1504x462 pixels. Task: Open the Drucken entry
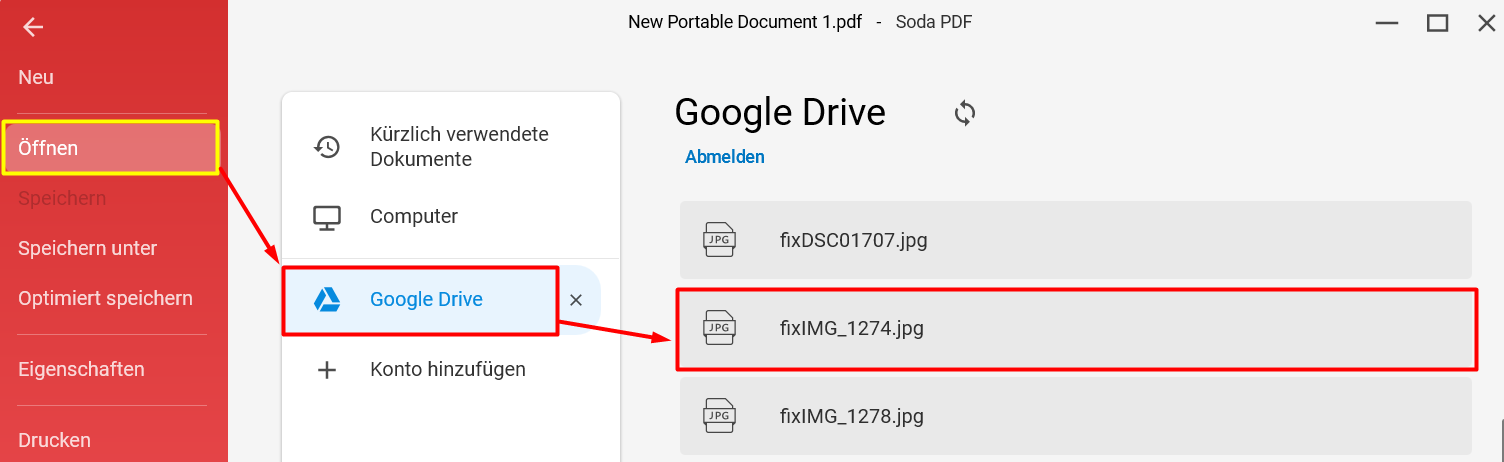pyautogui.click(x=54, y=440)
